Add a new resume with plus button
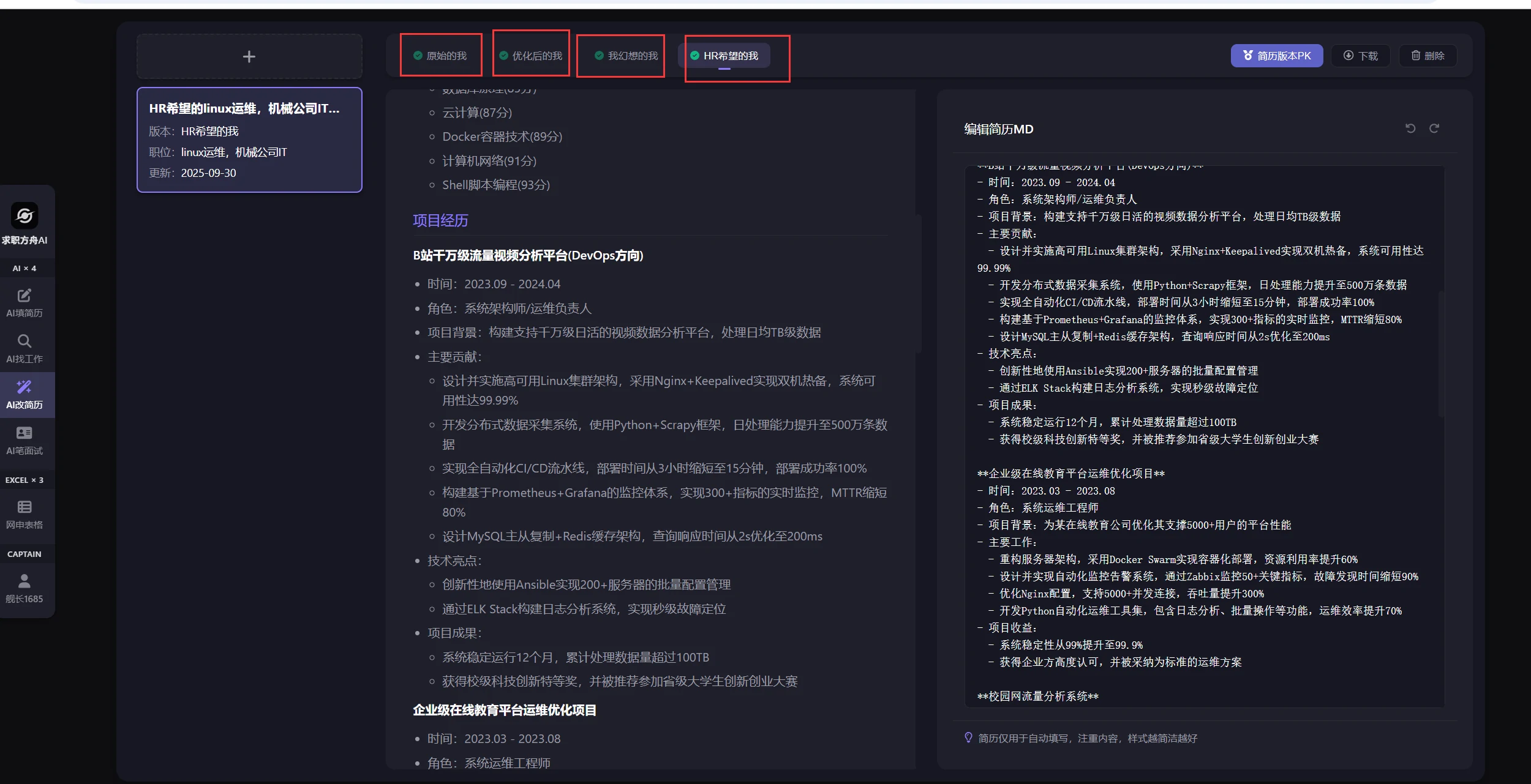The height and width of the screenshot is (784, 1531). pyautogui.click(x=249, y=57)
